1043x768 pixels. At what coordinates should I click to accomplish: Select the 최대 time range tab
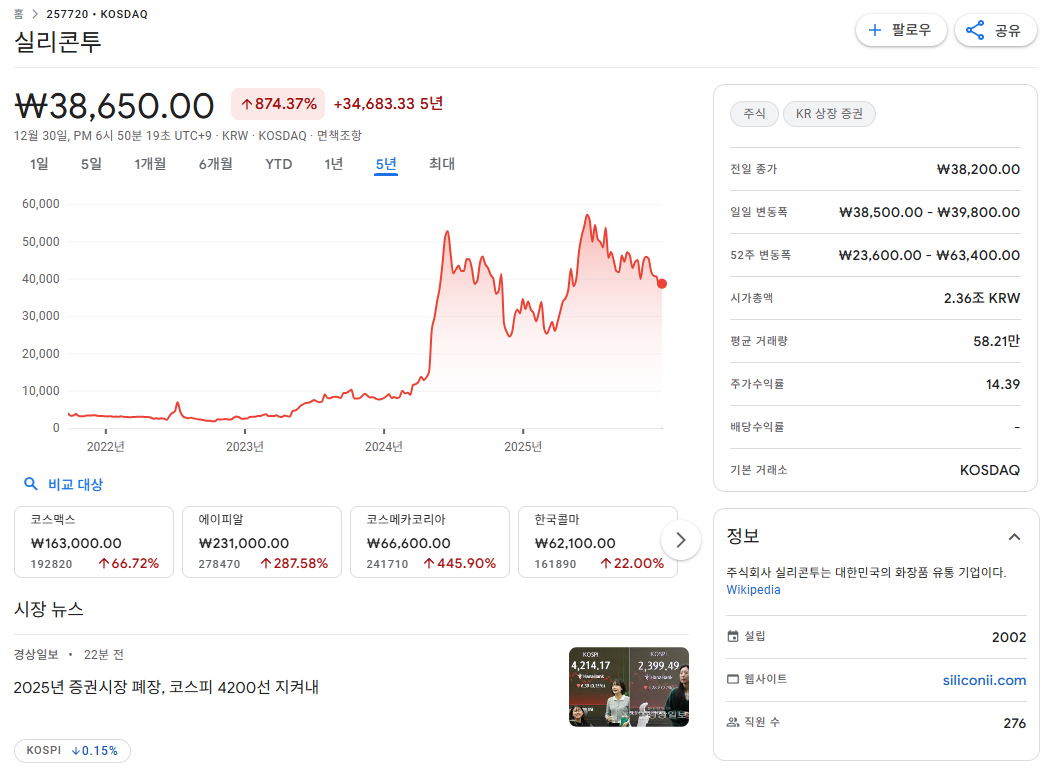[442, 164]
